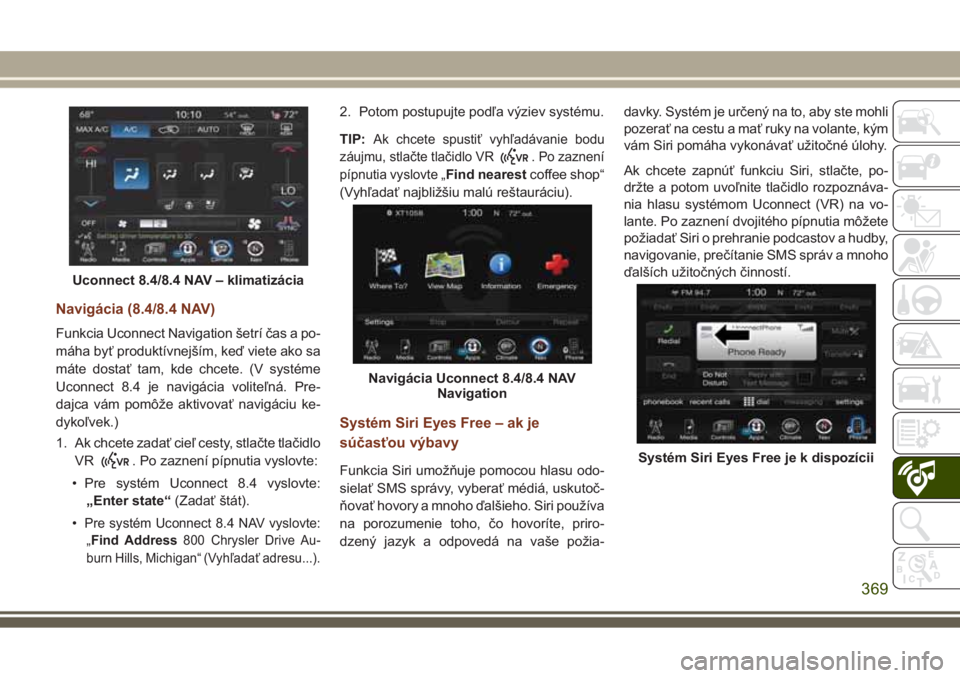Open the magnifying glass search tab

click(926, 522)
